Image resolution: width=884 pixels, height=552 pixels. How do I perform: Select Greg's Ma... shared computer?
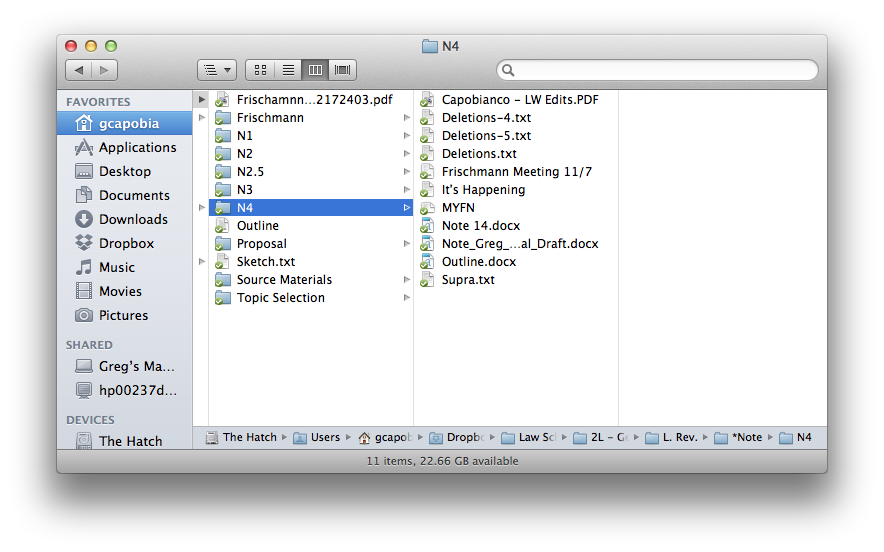125,366
